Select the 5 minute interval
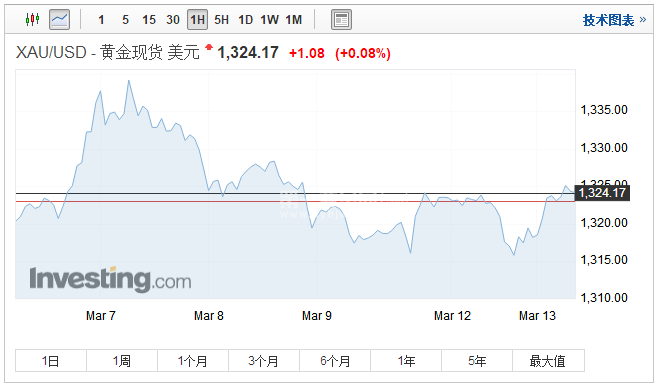This screenshot has width=657, height=386. 125,20
